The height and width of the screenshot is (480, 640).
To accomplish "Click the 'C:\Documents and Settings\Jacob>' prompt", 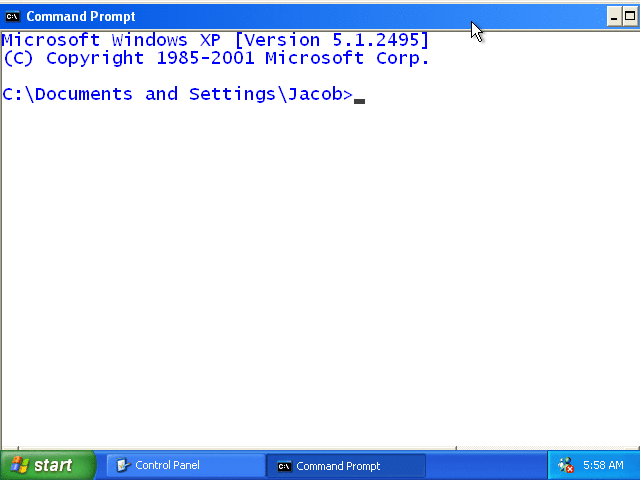I will click(x=177, y=94).
